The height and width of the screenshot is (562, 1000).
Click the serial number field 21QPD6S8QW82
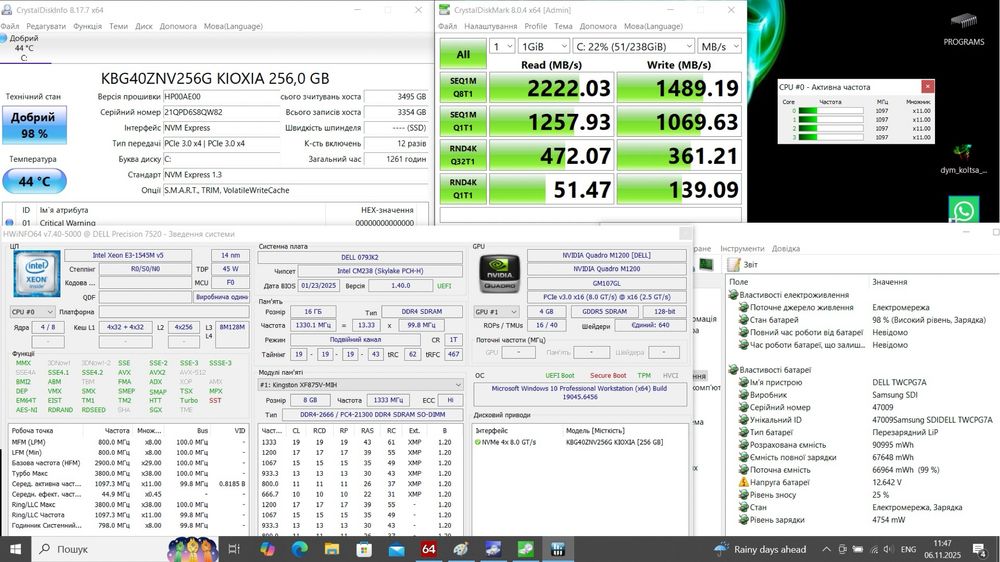point(221,112)
